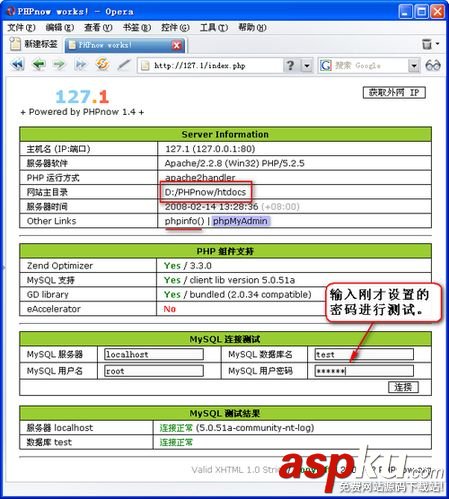This screenshot has width=449, height=499.
Task: Click the D:/PHPnow/htdocs directory text
Action: tap(205, 192)
